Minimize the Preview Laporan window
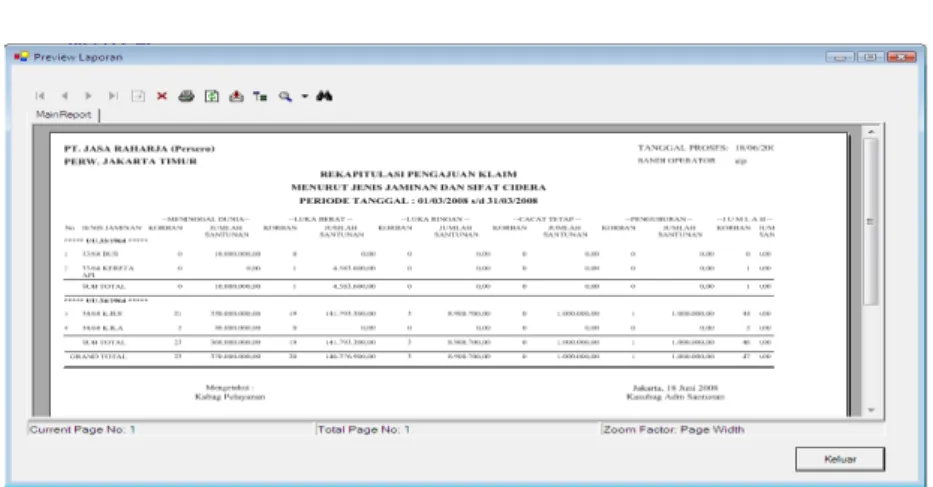This screenshot has width=933, height=487. [840, 57]
